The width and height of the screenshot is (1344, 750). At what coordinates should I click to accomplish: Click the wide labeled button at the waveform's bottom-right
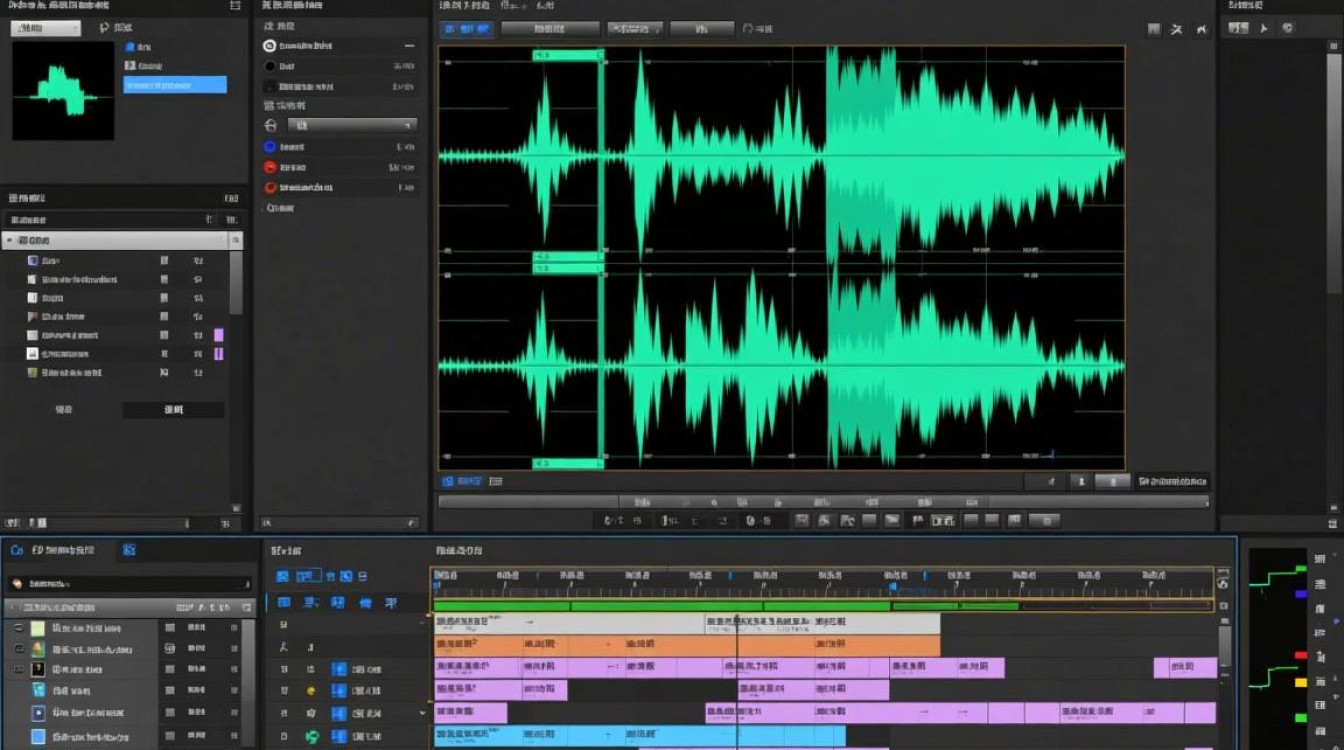(x=1171, y=482)
